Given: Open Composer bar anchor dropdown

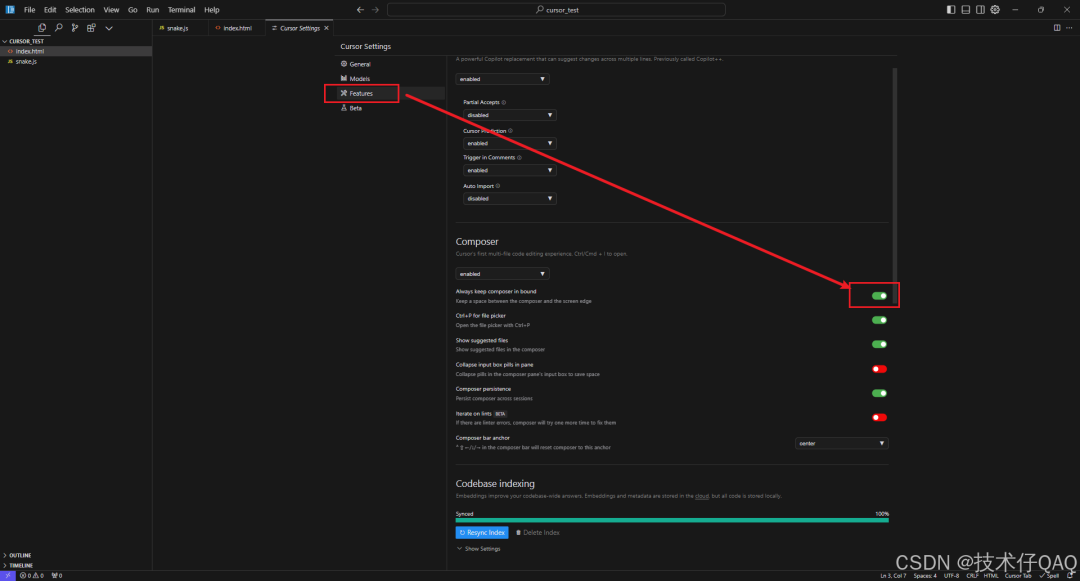Looking at the screenshot, I should coord(842,443).
